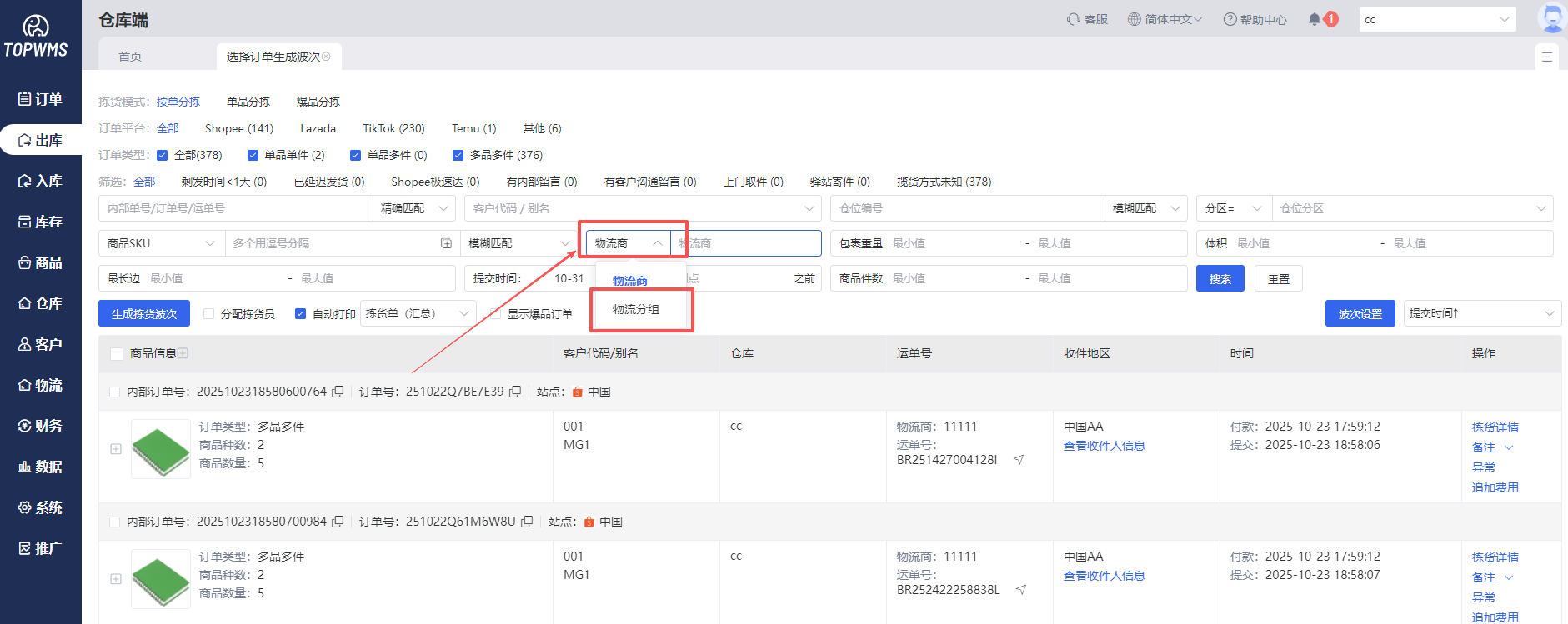Image resolution: width=1568 pixels, height=624 pixels.
Task: Uncheck the 自动打印 checkbox
Action: click(x=301, y=314)
